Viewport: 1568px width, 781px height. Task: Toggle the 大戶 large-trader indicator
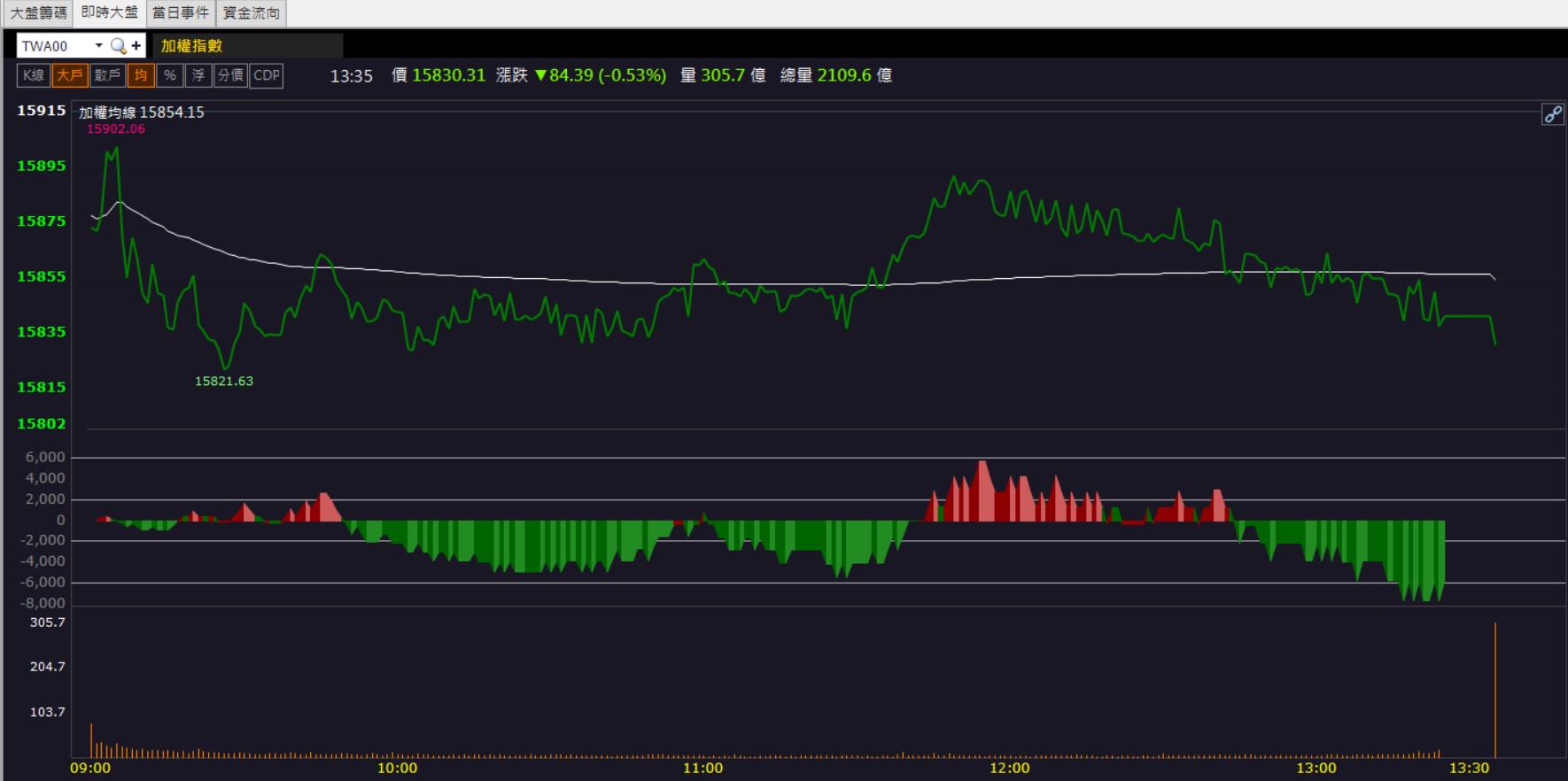click(x=69, y=75)
